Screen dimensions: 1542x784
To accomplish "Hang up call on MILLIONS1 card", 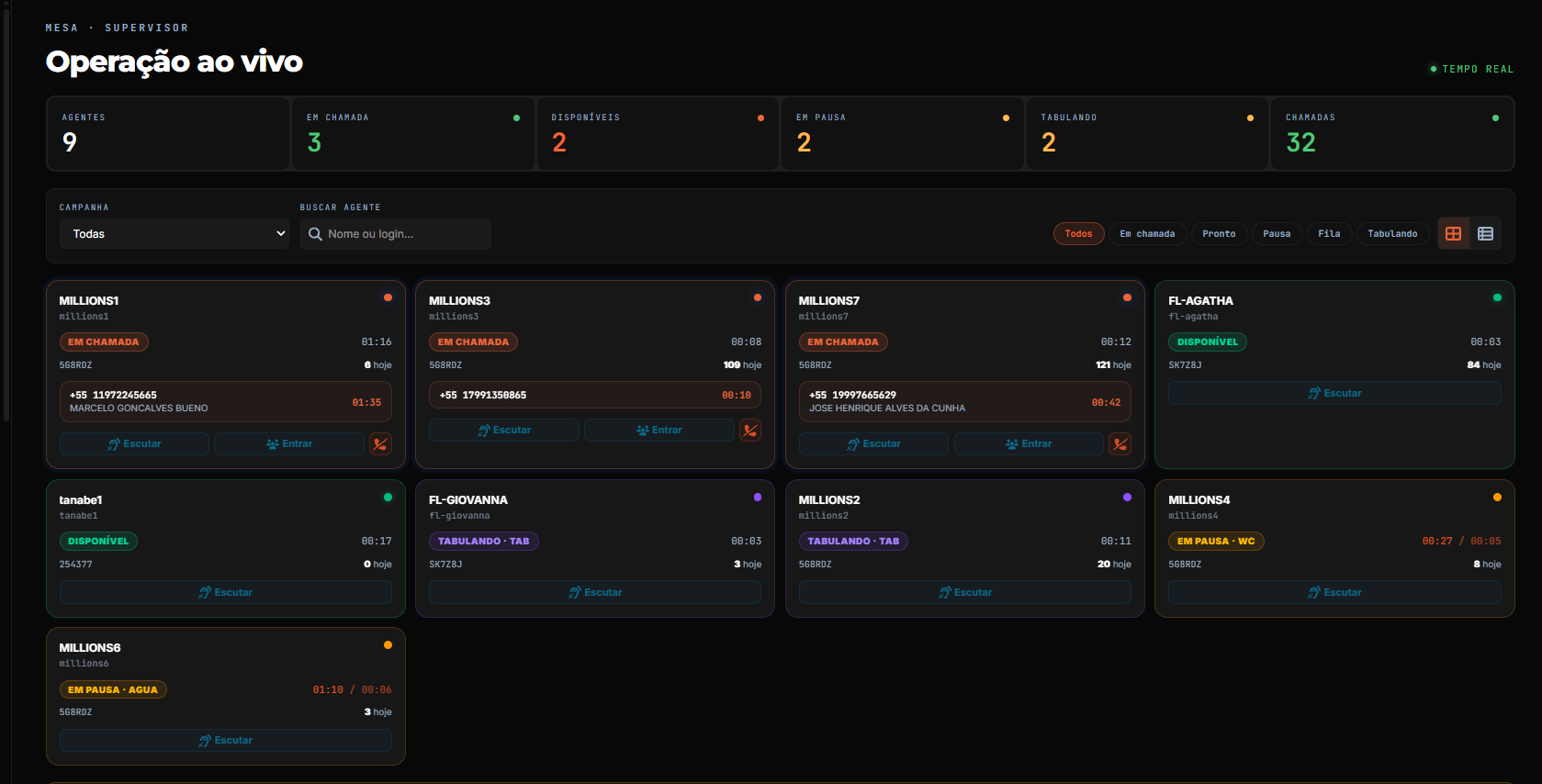I will pyautogui.click(x=380, y=444).
